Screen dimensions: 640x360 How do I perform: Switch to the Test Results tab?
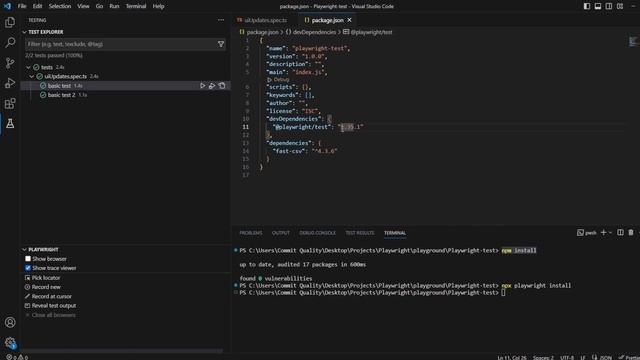[x=360, y=233]
